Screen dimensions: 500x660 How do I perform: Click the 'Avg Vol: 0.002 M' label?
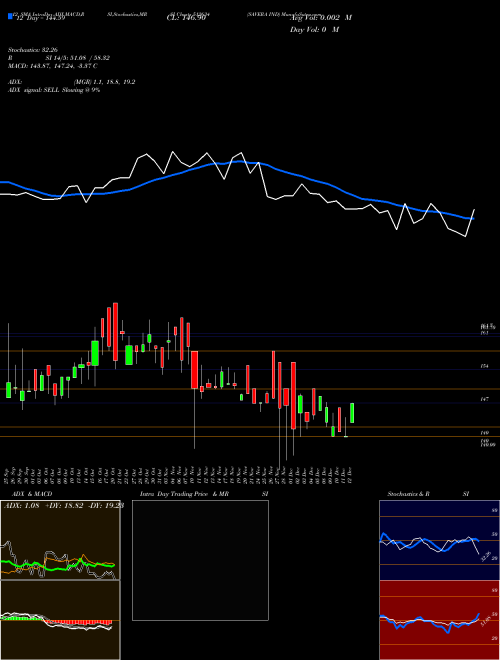point(320,18)
